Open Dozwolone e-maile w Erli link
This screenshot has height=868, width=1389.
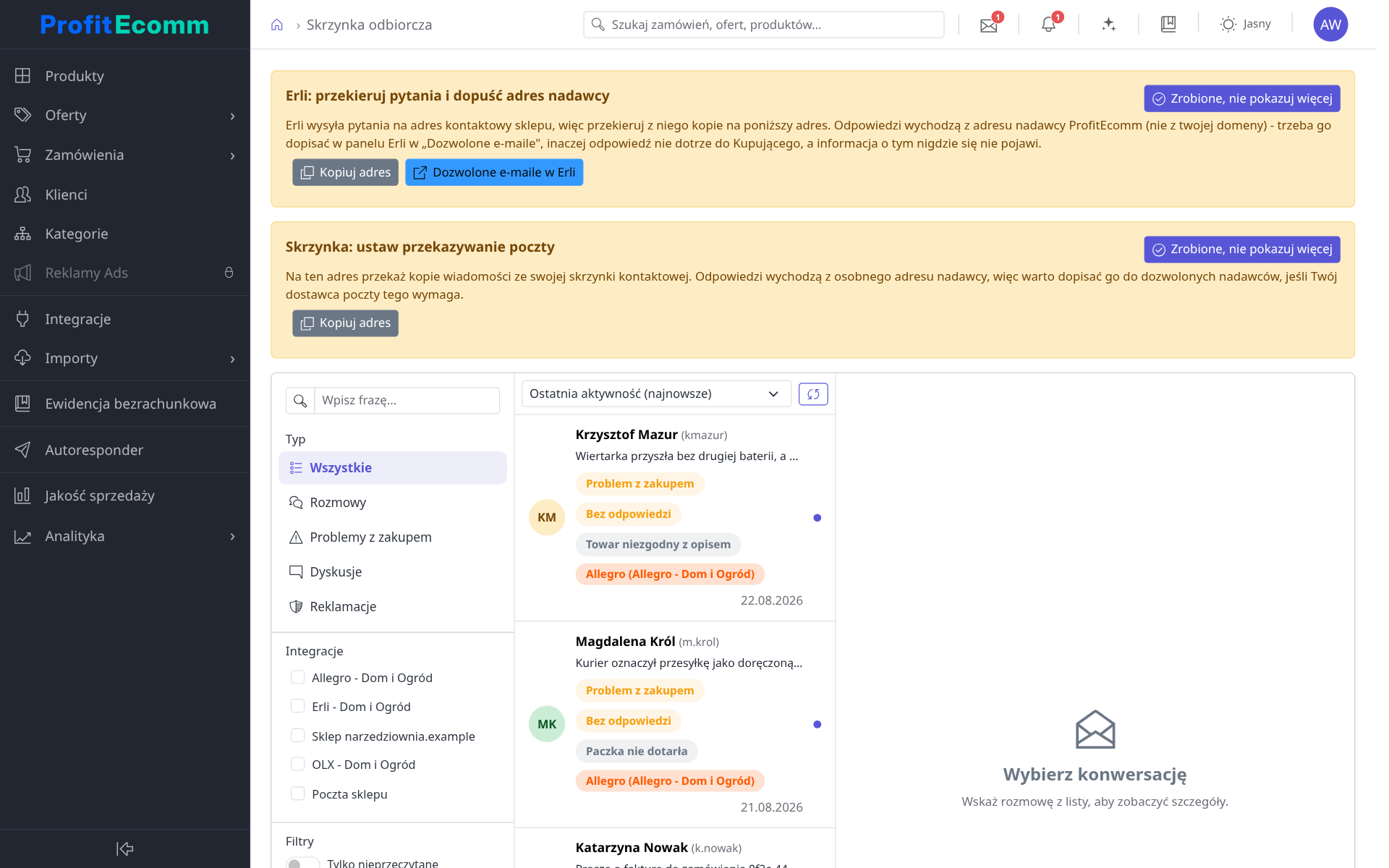pyautogui.click(x=494, y=172)
